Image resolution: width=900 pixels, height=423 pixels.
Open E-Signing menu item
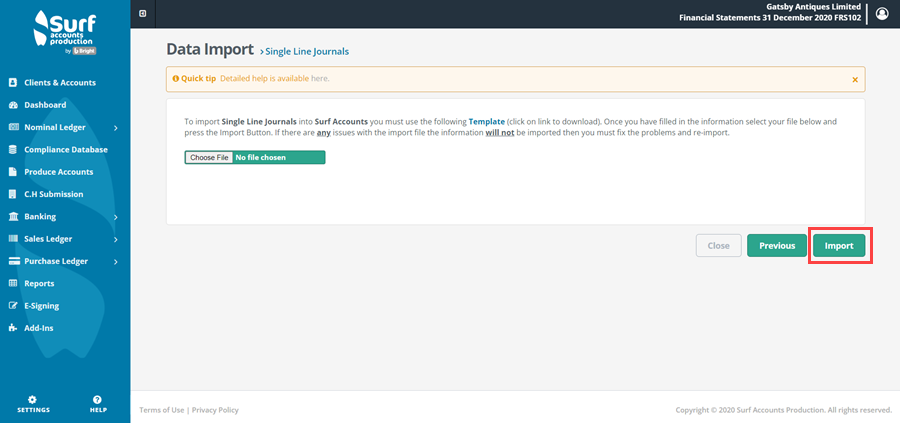[x=41, y=306]
